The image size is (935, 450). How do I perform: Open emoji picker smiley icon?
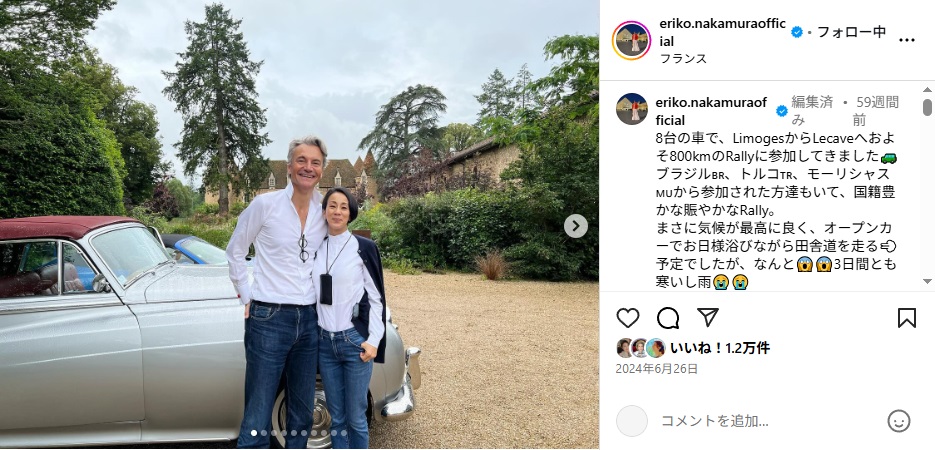pyautogui.click(x=899, y=421)
